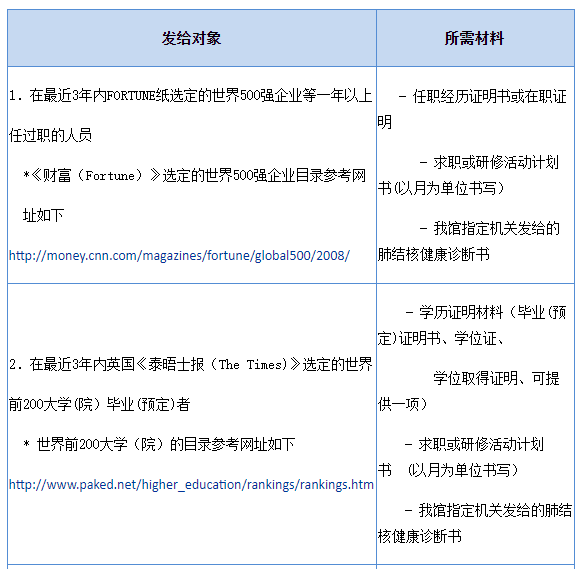Click 核健康诊断书 in the second row

420,536
